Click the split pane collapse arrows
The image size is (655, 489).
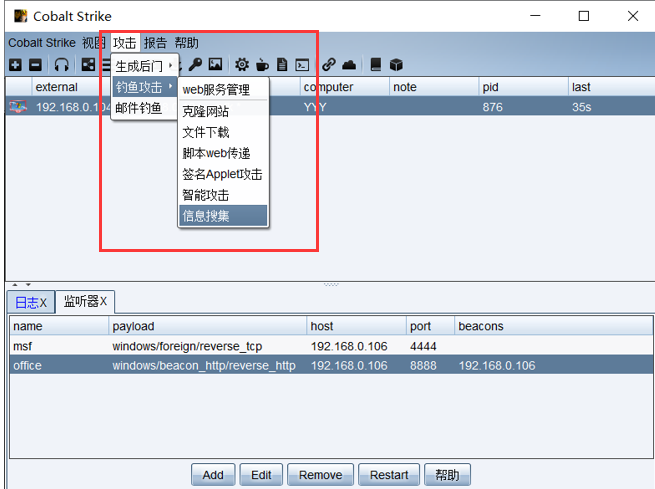tap(21, 284)
